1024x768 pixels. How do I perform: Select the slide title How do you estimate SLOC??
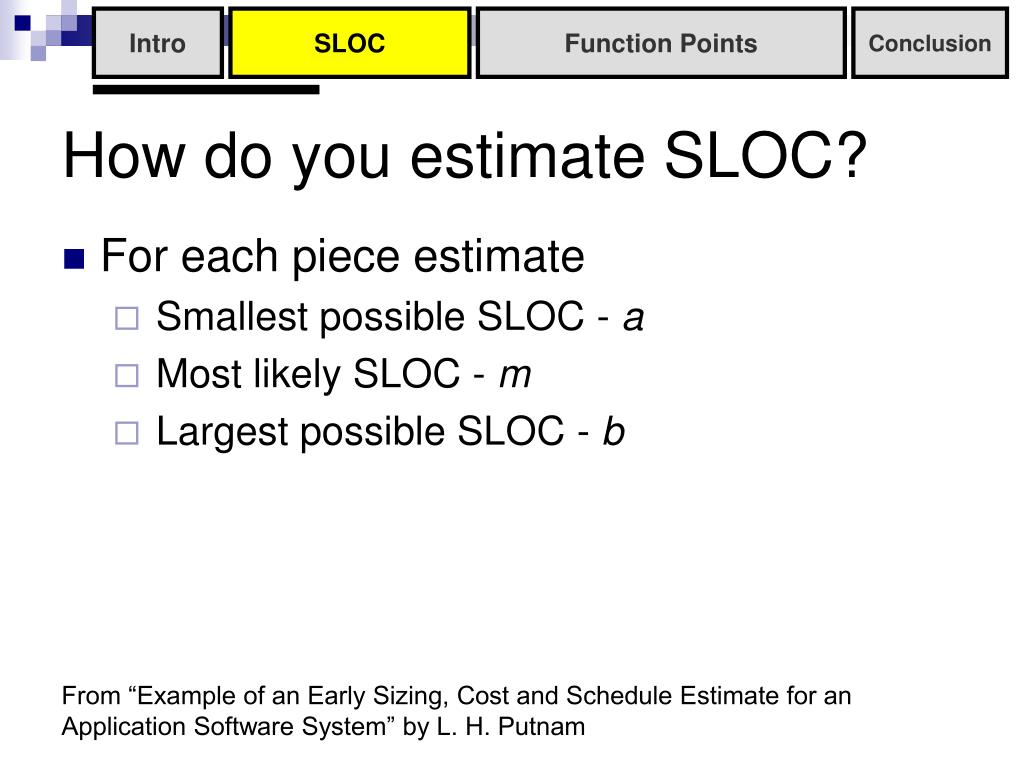click(x=464, y=157)
